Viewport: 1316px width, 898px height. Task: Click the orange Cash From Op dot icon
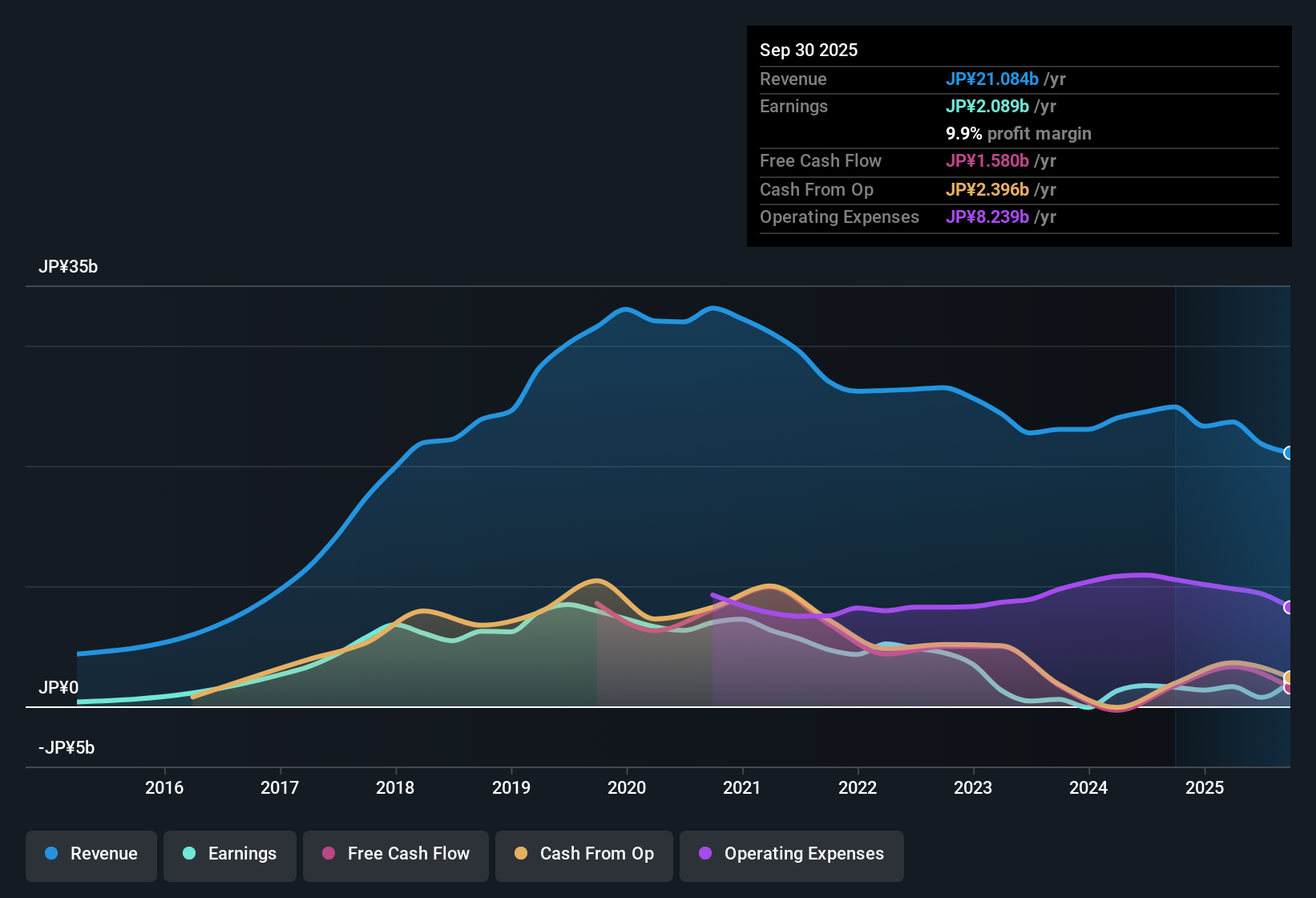coord(520,854)
